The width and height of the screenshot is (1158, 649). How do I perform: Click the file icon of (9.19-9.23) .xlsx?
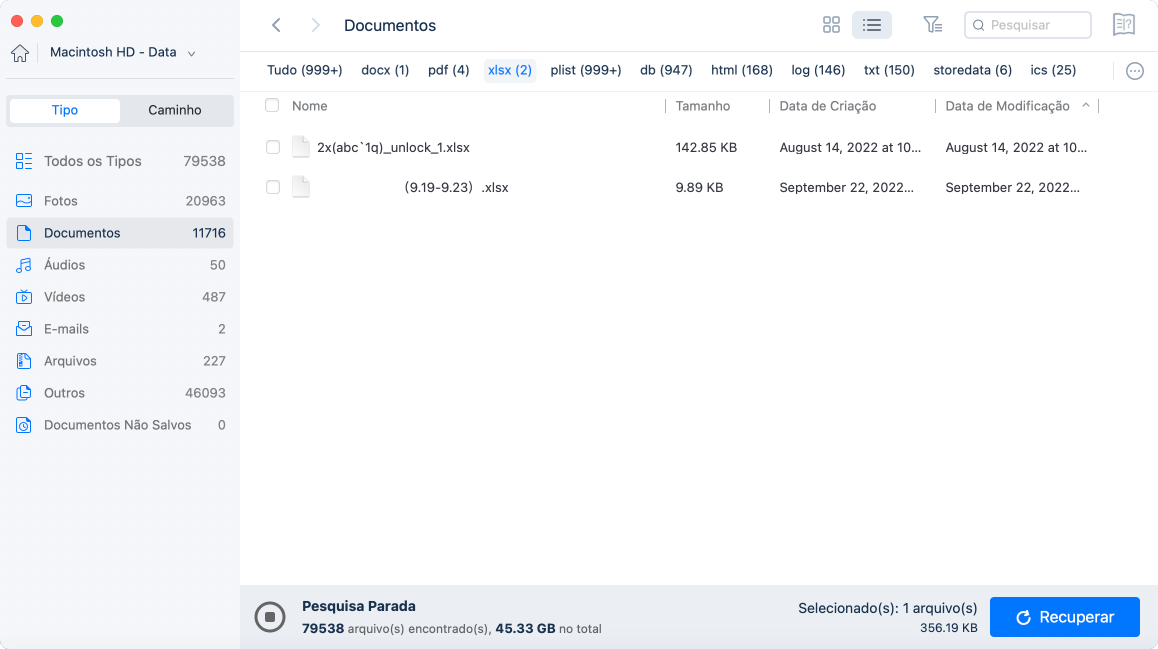point(301,187)
